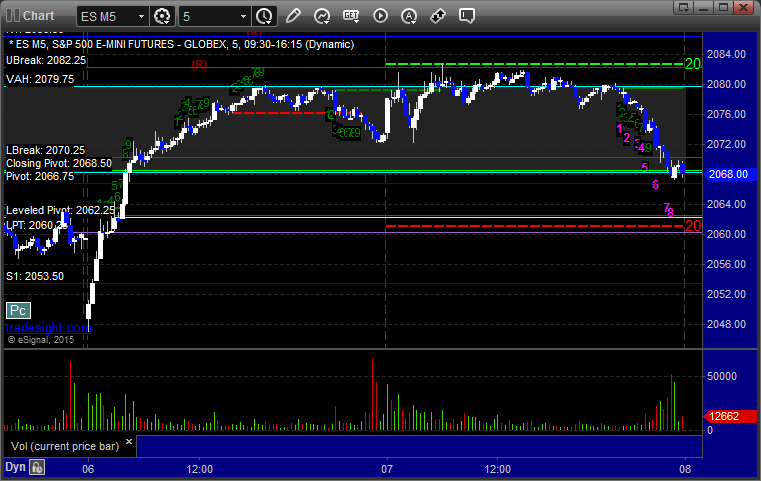The image size is (761, 481).
Task: Click the current price tag 2068.00
Action: (x=728, y=174)
